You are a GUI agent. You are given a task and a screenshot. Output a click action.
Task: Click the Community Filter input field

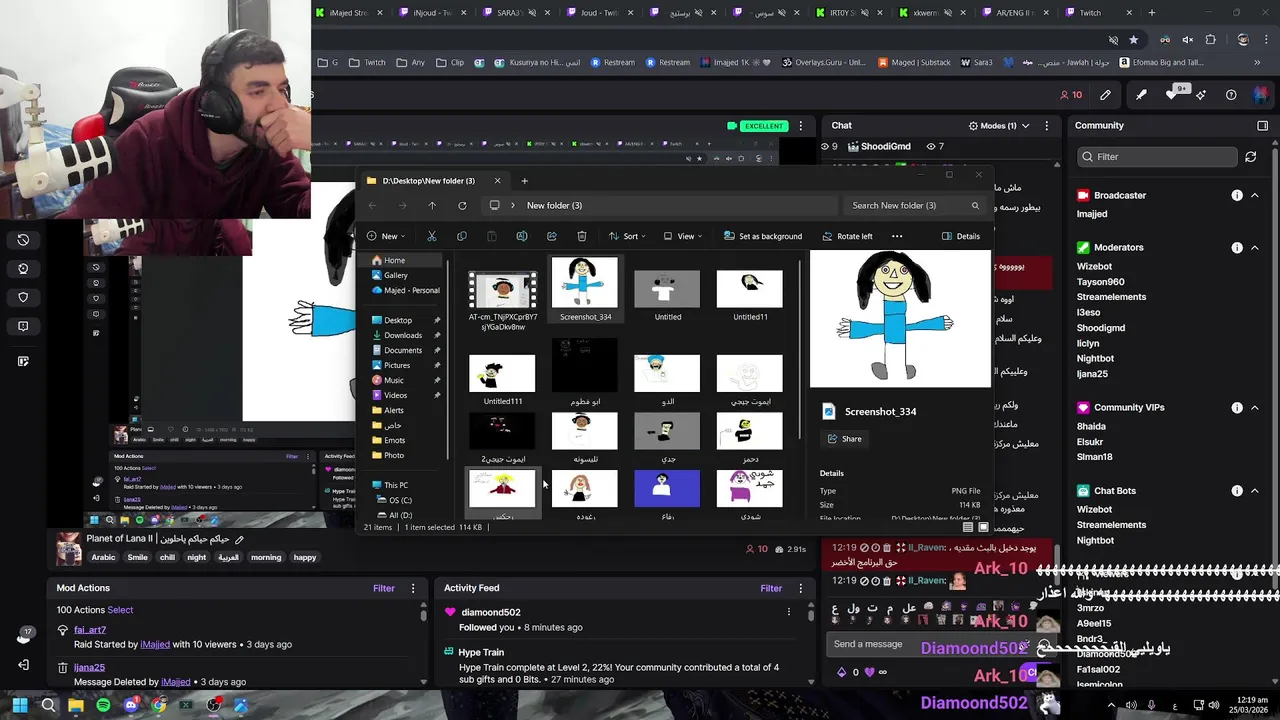click(1157, 157)
